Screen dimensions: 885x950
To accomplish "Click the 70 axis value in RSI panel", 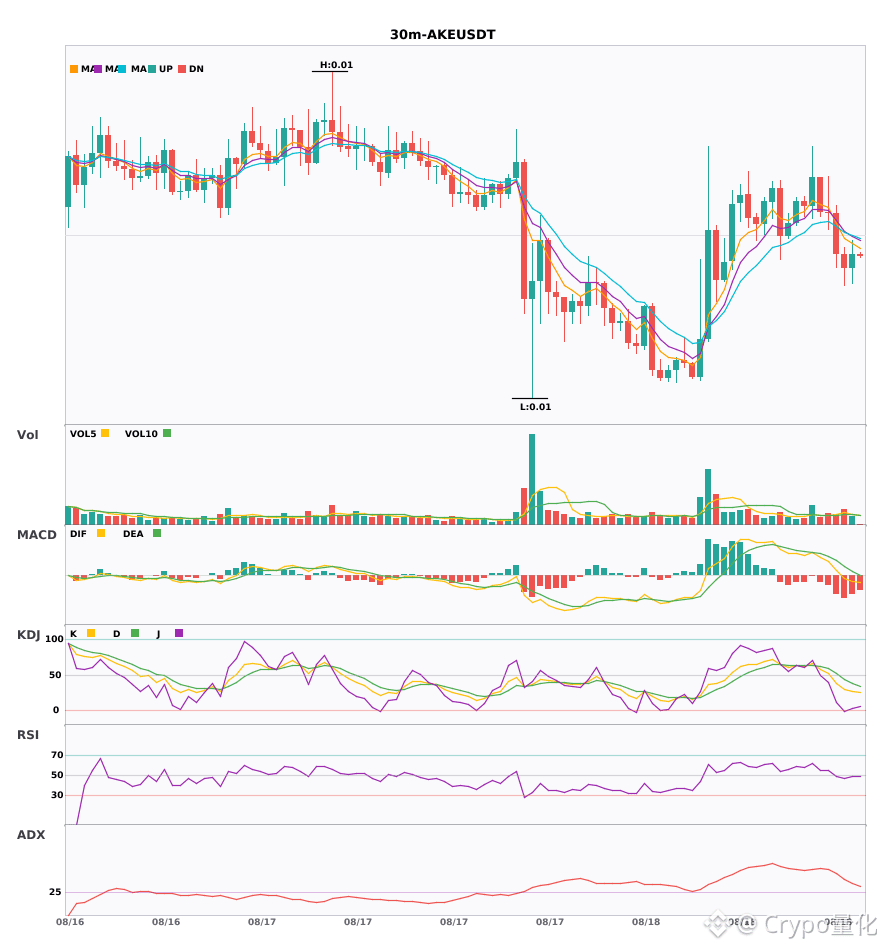I will [x=57, y=755].
